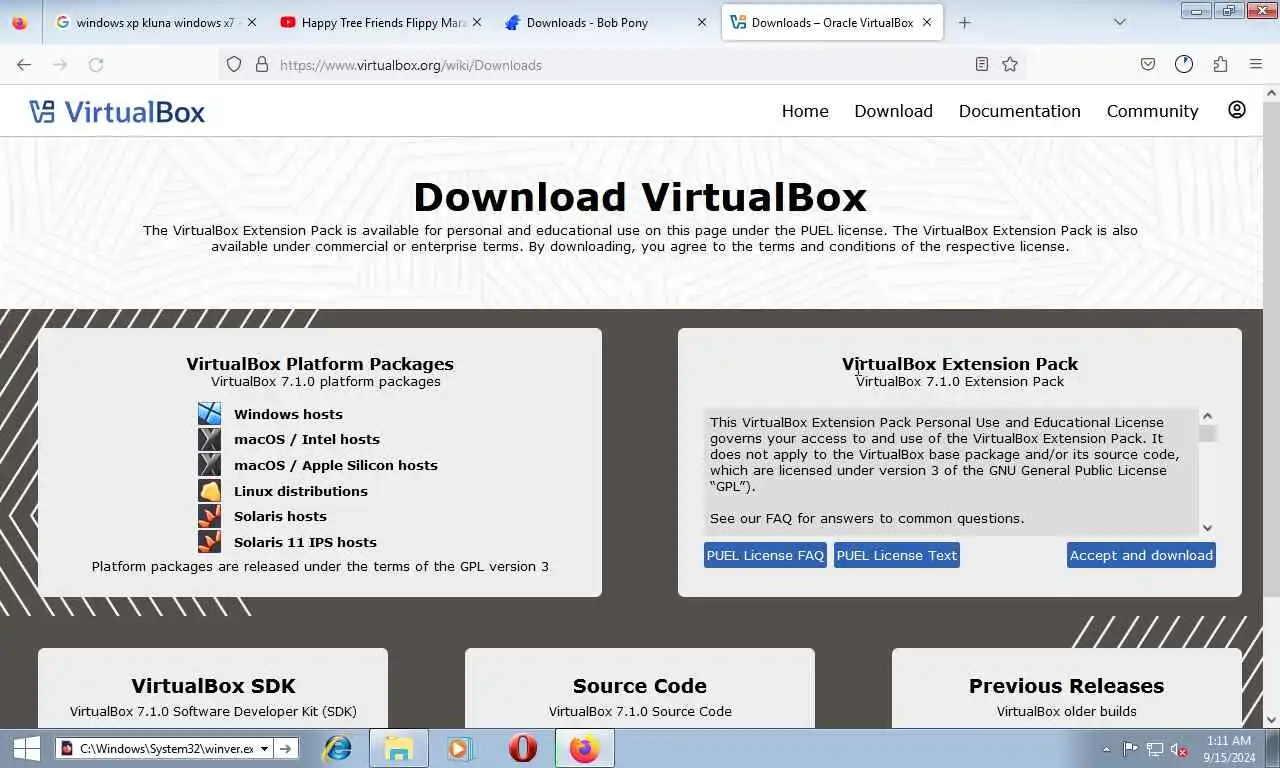Viewport: 1280px width, 768px height.
Task: Click the Windows hosts link
Action: pos(288,414)
